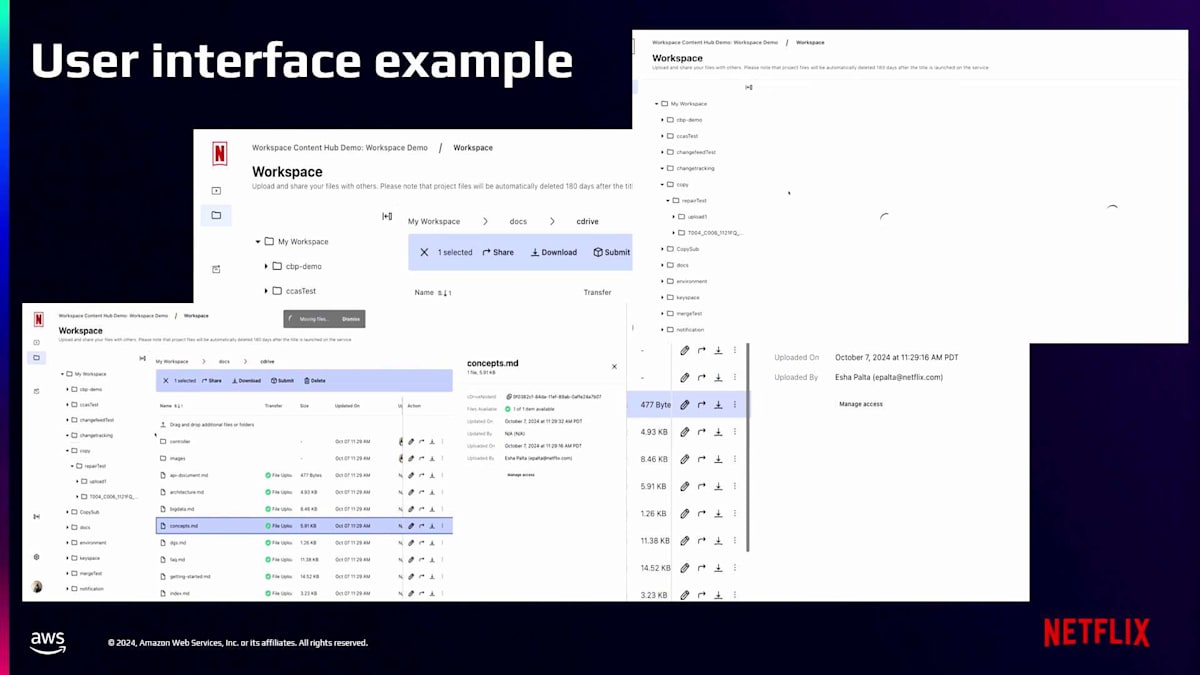Click the edit pencil in the zoomed 1.26 KB row
This screenshot has height=675, width=1200.
pyautogui.click(x=685, y=514)
